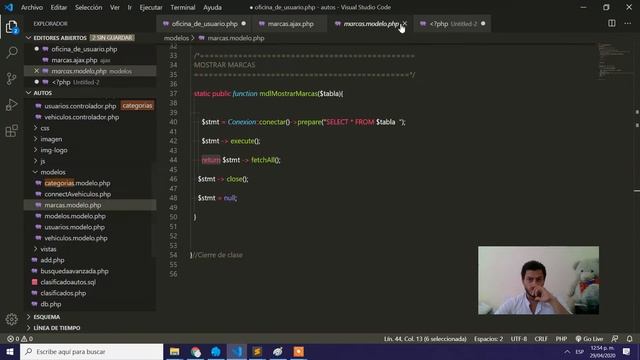Switch to the marcas.ajax.php tab
The image size is (640, 360).
pyautogui.click(x=290, y=24)
